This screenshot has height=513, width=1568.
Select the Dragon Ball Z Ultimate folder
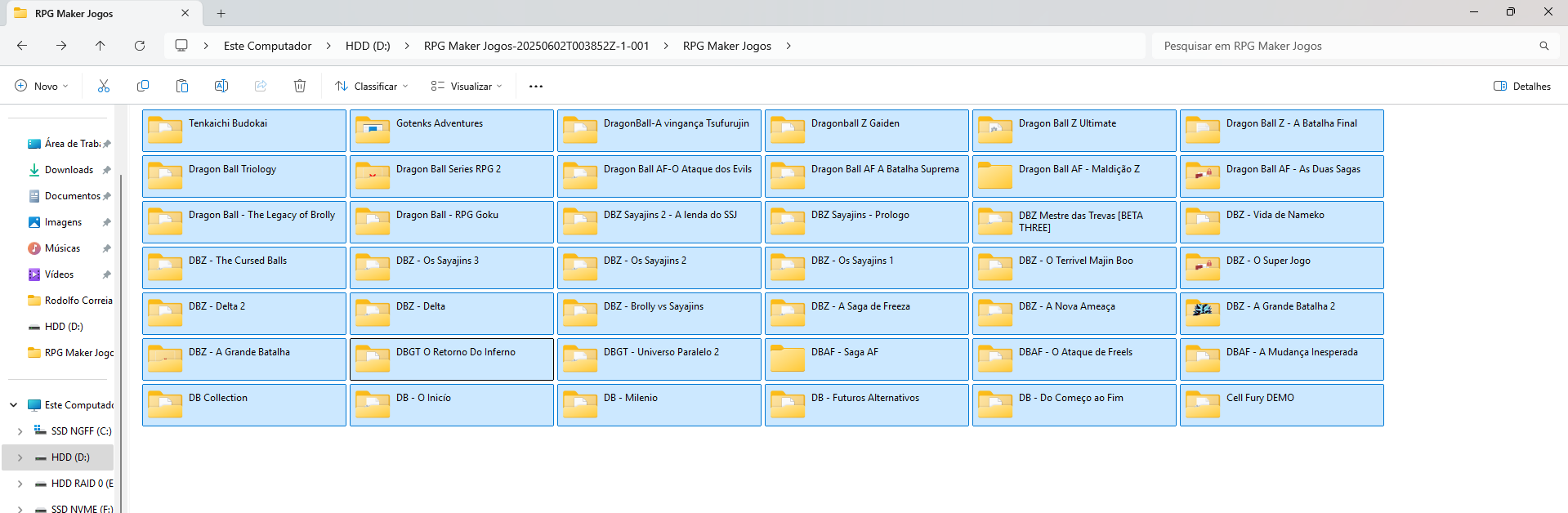coord(1074,131)
